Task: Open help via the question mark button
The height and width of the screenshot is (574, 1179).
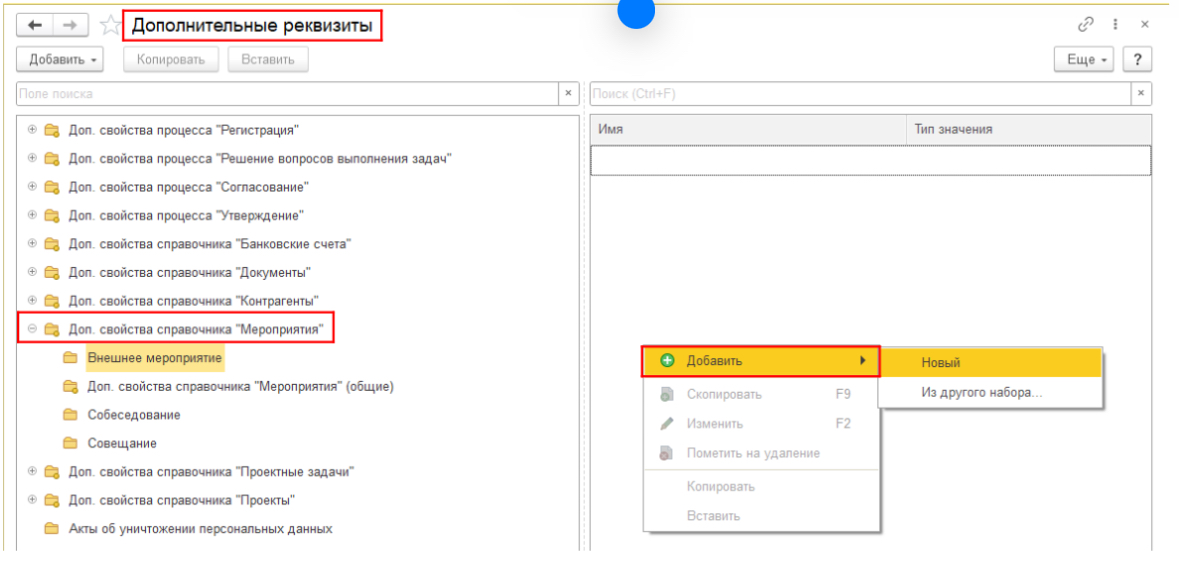Action: click(x=1138, y=59)
